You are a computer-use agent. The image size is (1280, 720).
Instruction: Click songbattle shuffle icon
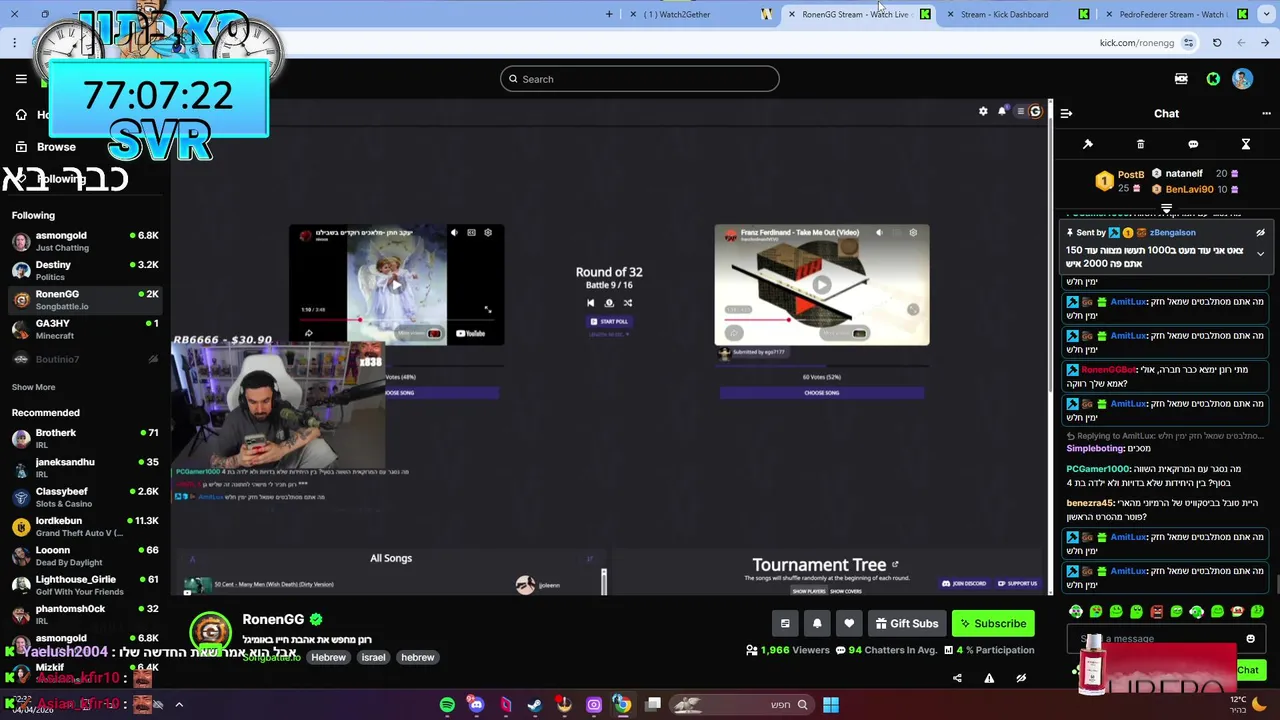pos(628,303)
